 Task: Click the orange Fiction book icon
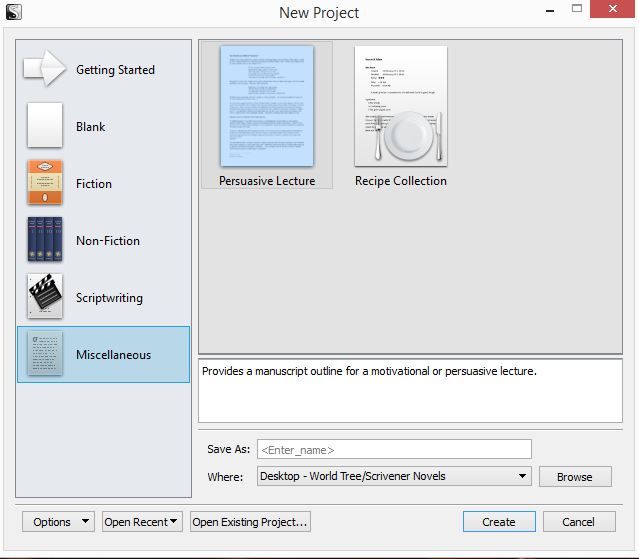(45, 182)
